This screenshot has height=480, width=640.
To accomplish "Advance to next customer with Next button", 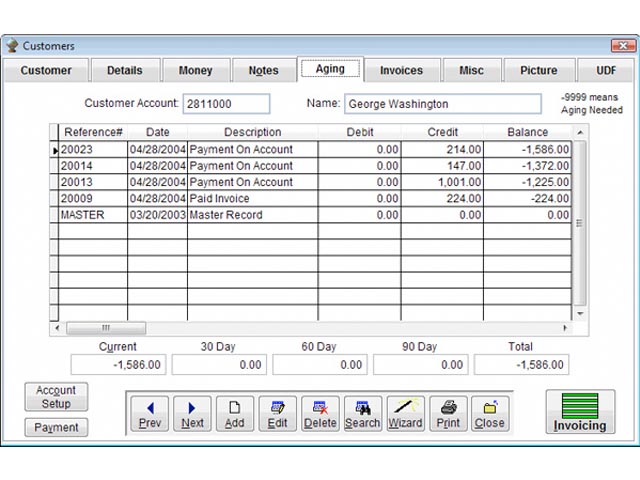I will point(192,413).
